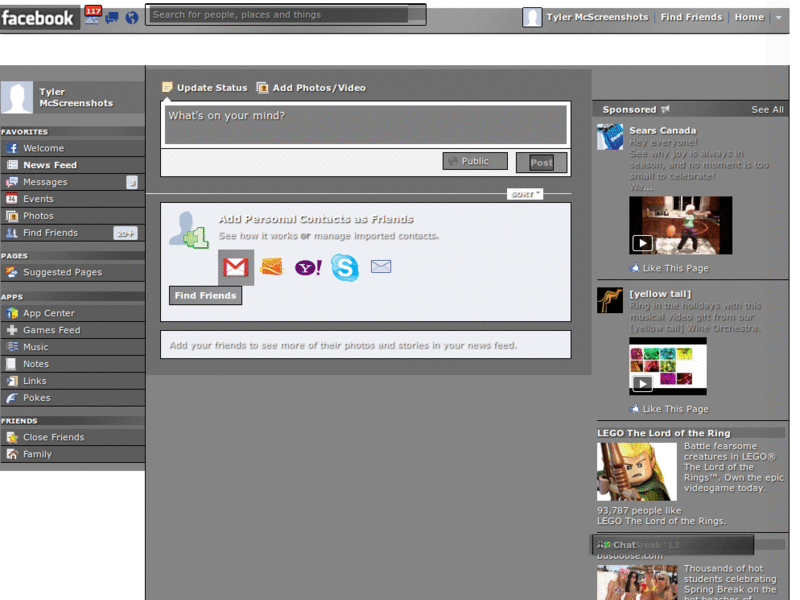This screenshot has height=600, width=800.
Task: Open Find Friends in sidebar favorites
Action: pyautogui.click(x=73, y=233)
